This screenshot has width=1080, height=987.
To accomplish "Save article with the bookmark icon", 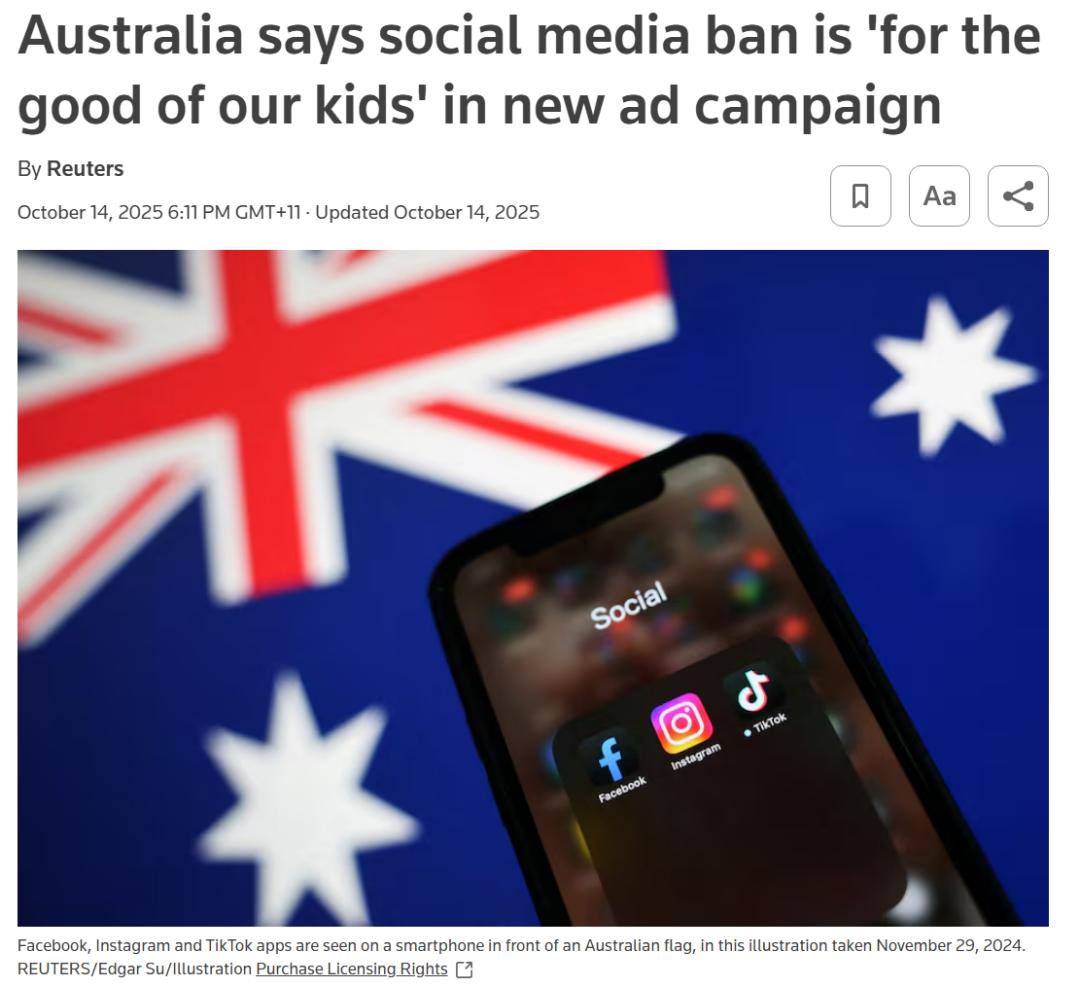I will tap(860, 196).
